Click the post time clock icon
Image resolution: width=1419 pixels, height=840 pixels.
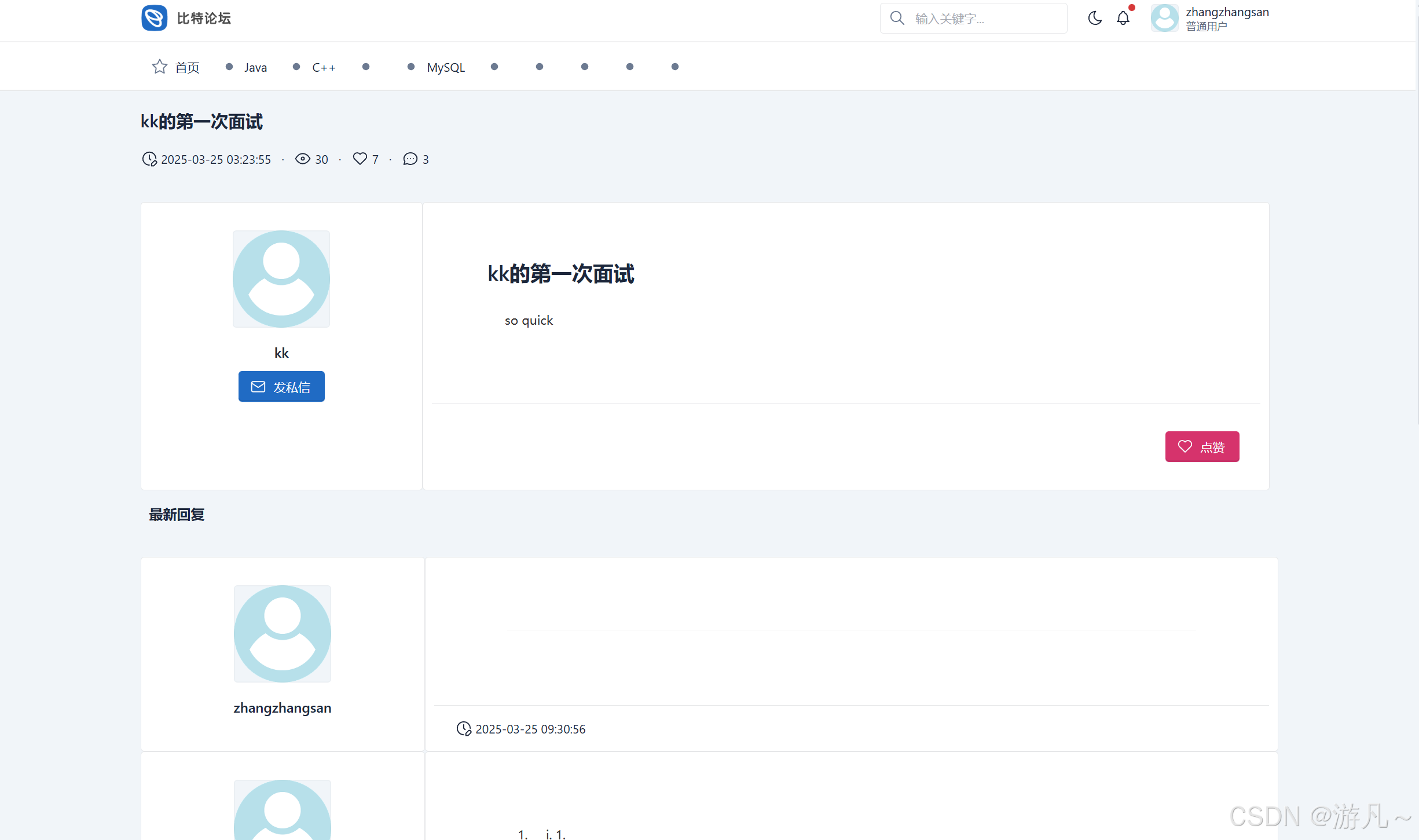click(149, 159)
